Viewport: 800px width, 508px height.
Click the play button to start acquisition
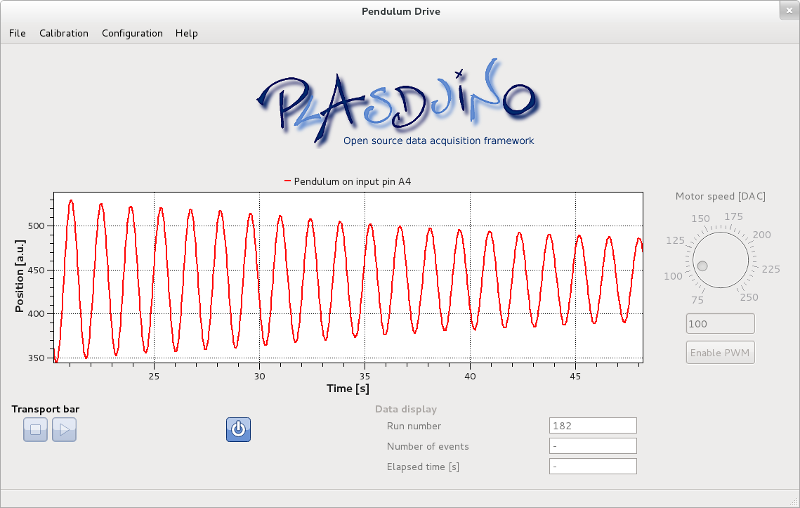click(64, 430)
